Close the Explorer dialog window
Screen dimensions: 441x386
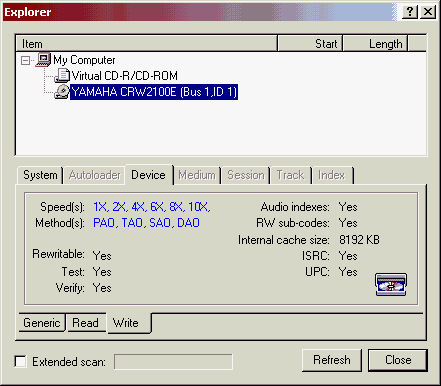coord(428,12)
